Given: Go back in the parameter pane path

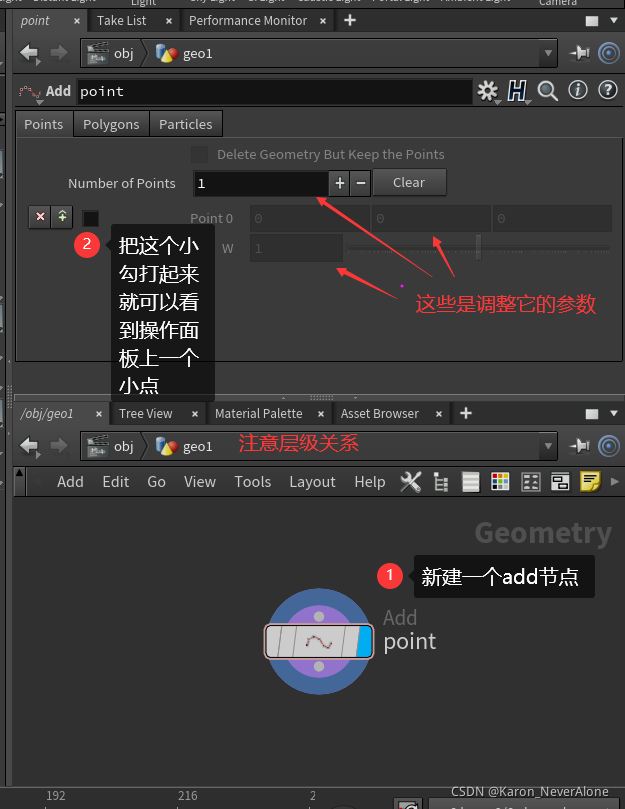Looking at the screenshot, I should pyautogui.click(x=29, y=53).
